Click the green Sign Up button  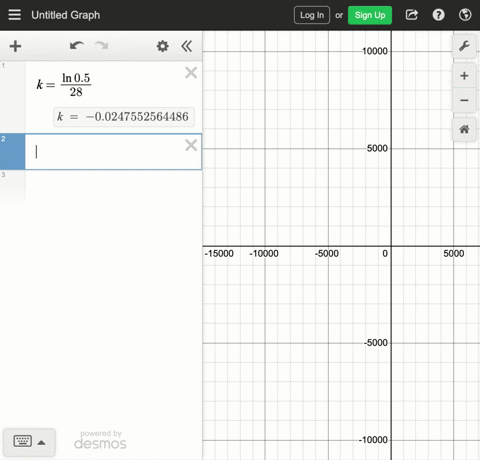pos(370,15)
